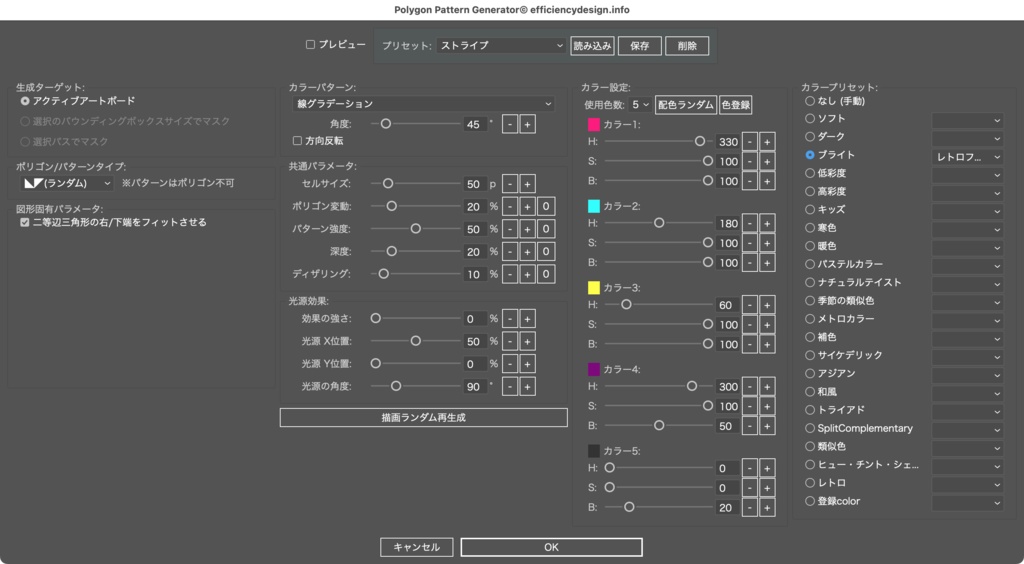Screen dimensions: 1024x564
Task: Open the ソフト preset dropdown
Action: [x=967, y=120]
